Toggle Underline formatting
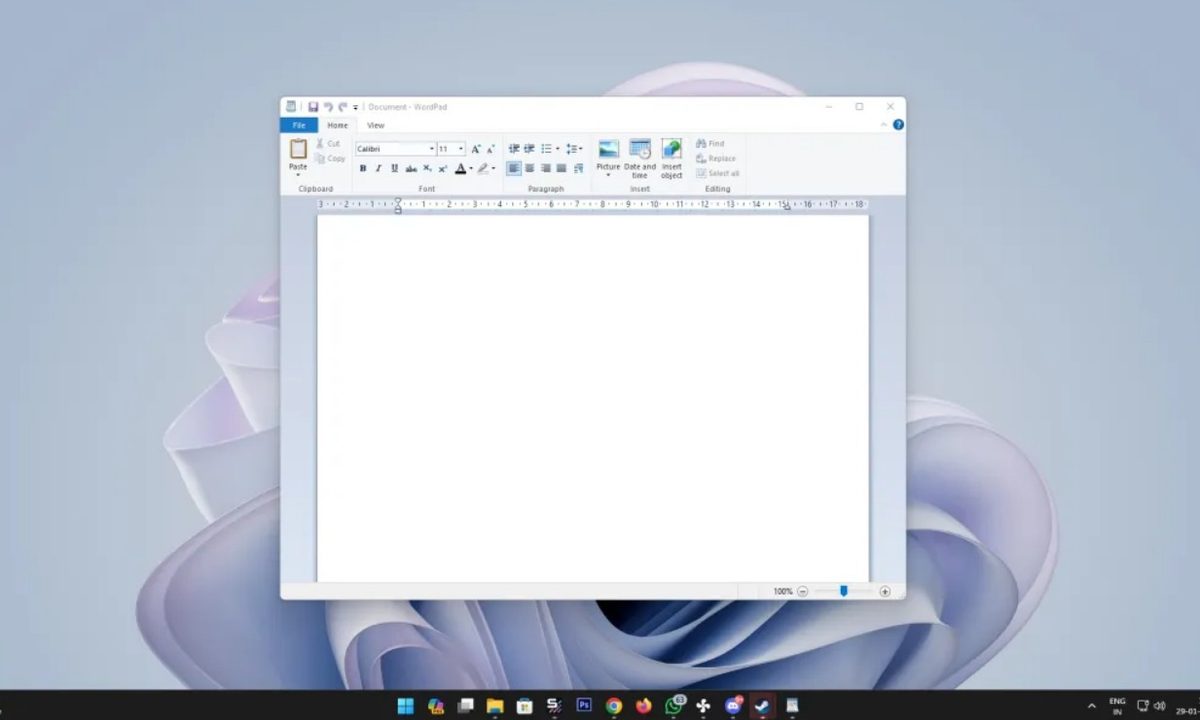Viewport: 1200px width, 720px height. 394,169
